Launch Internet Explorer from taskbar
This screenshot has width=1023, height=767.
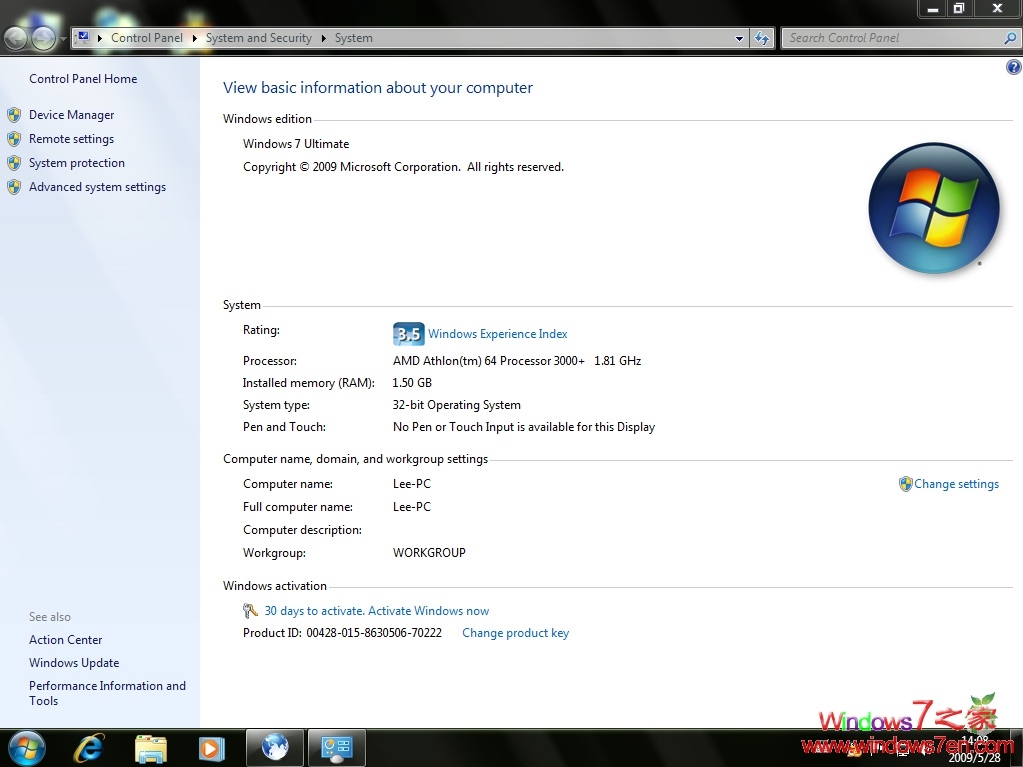[89, 747]
